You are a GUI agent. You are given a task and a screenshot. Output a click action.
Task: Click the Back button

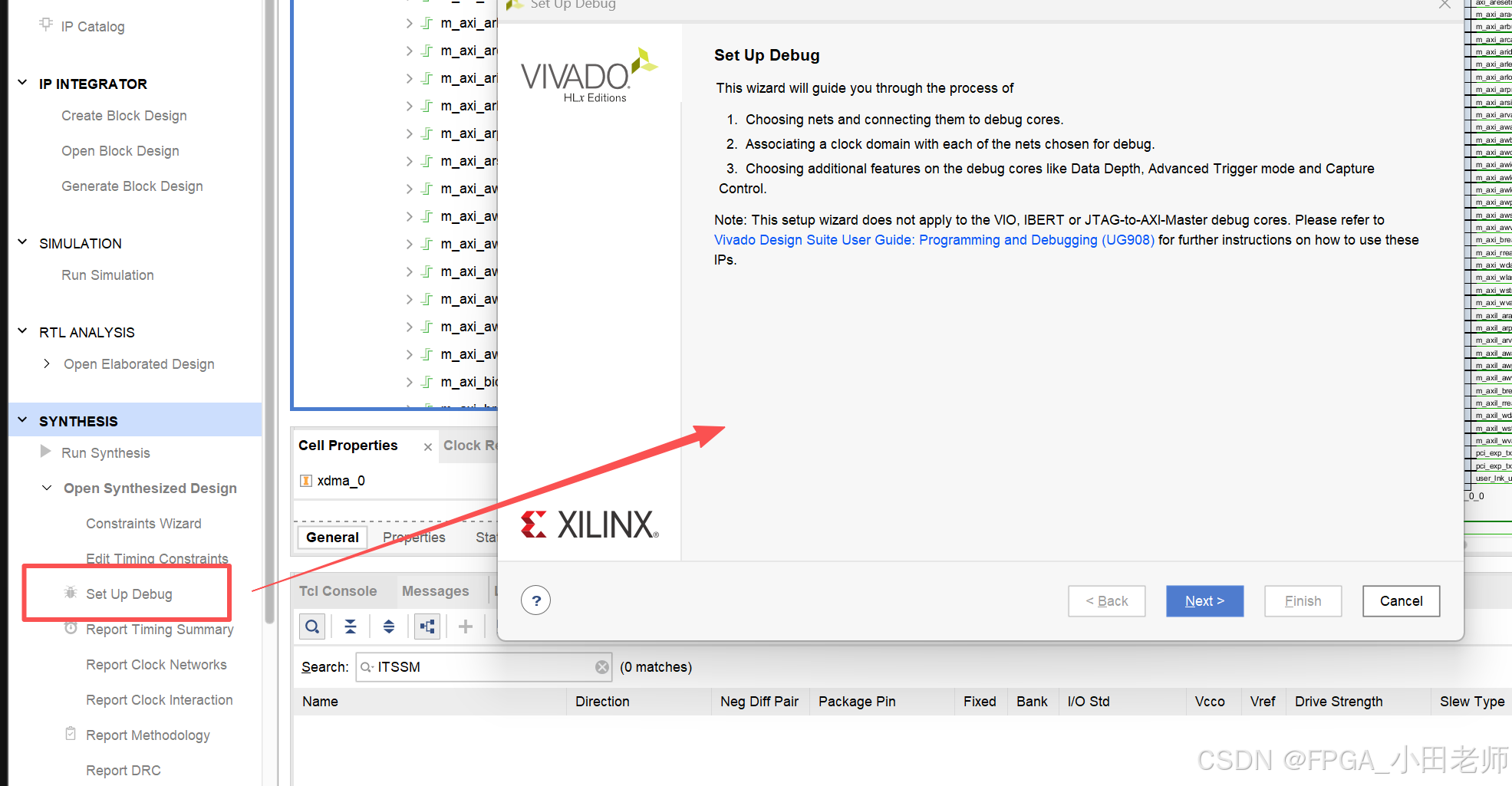pyautogui.click(x=1106, y=601)
